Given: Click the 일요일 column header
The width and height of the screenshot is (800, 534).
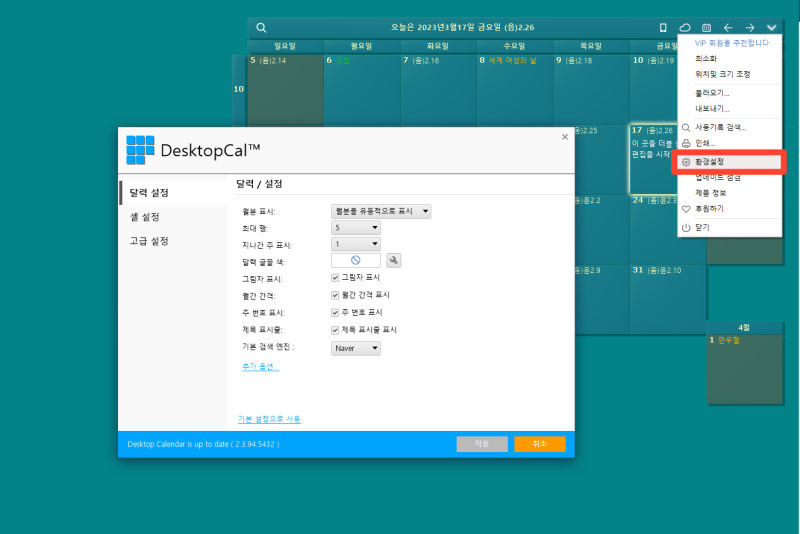Looking at the screenshot, I should (285, 46).
